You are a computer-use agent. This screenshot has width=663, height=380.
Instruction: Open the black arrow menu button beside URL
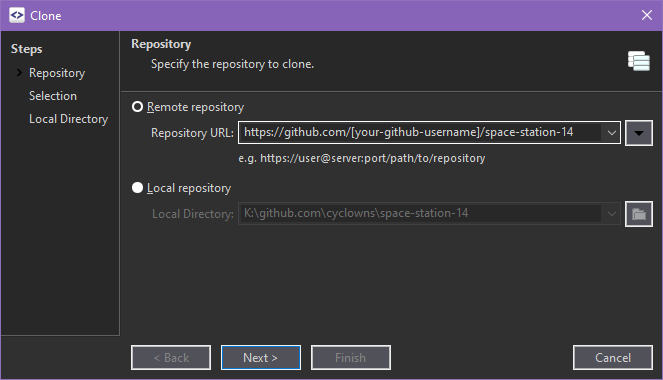pos(638,133)
